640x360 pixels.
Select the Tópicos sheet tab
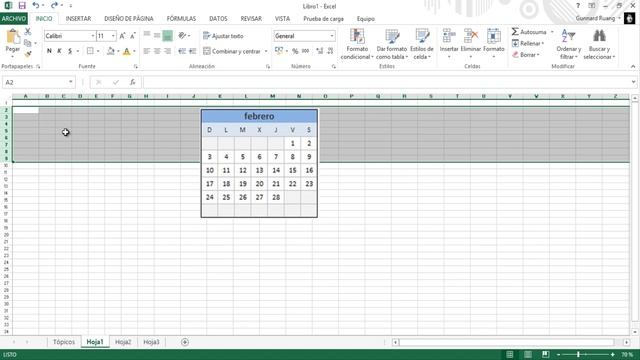point(64,342)
